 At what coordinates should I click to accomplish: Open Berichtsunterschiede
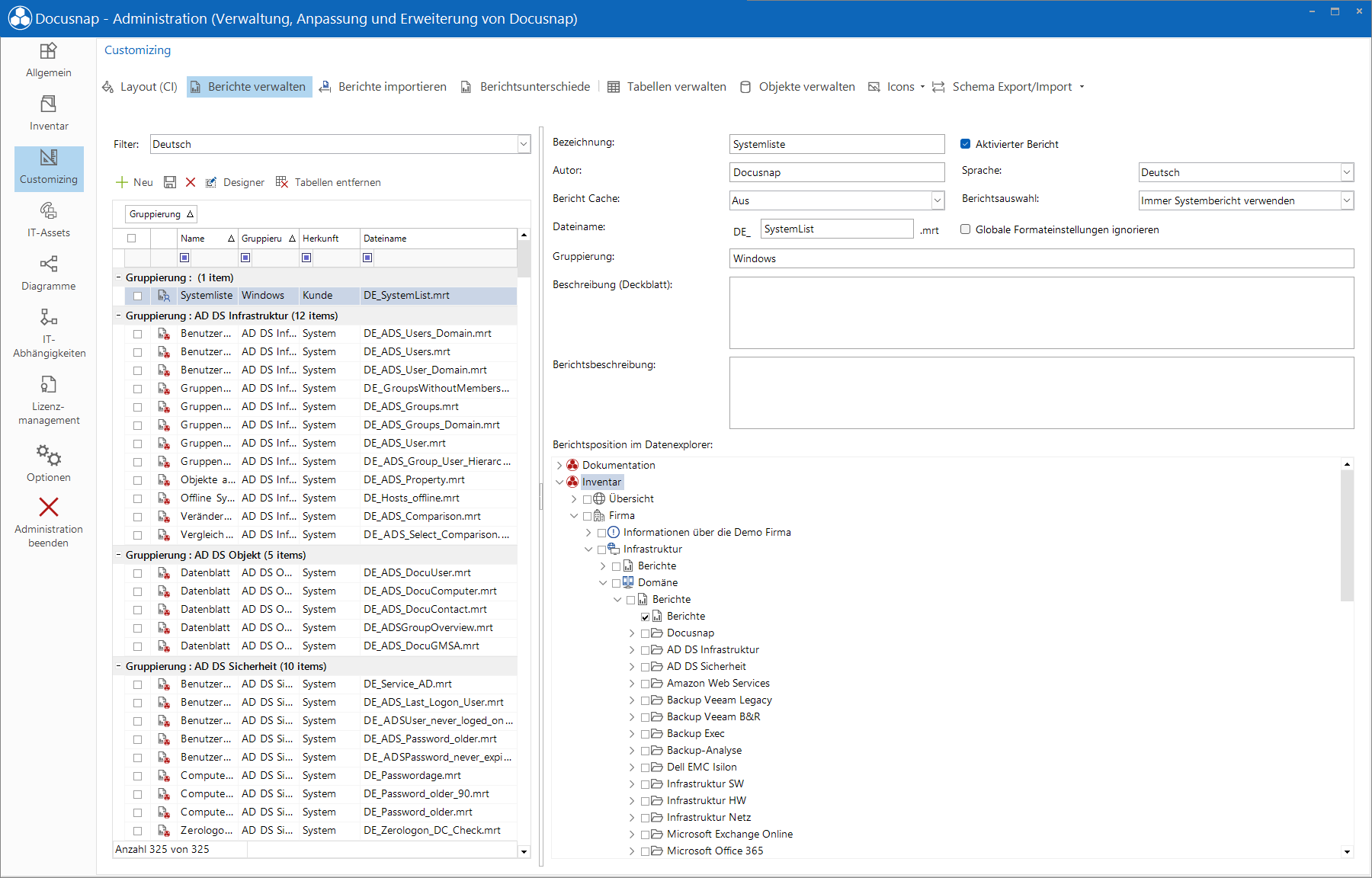[x=526, y=87]
